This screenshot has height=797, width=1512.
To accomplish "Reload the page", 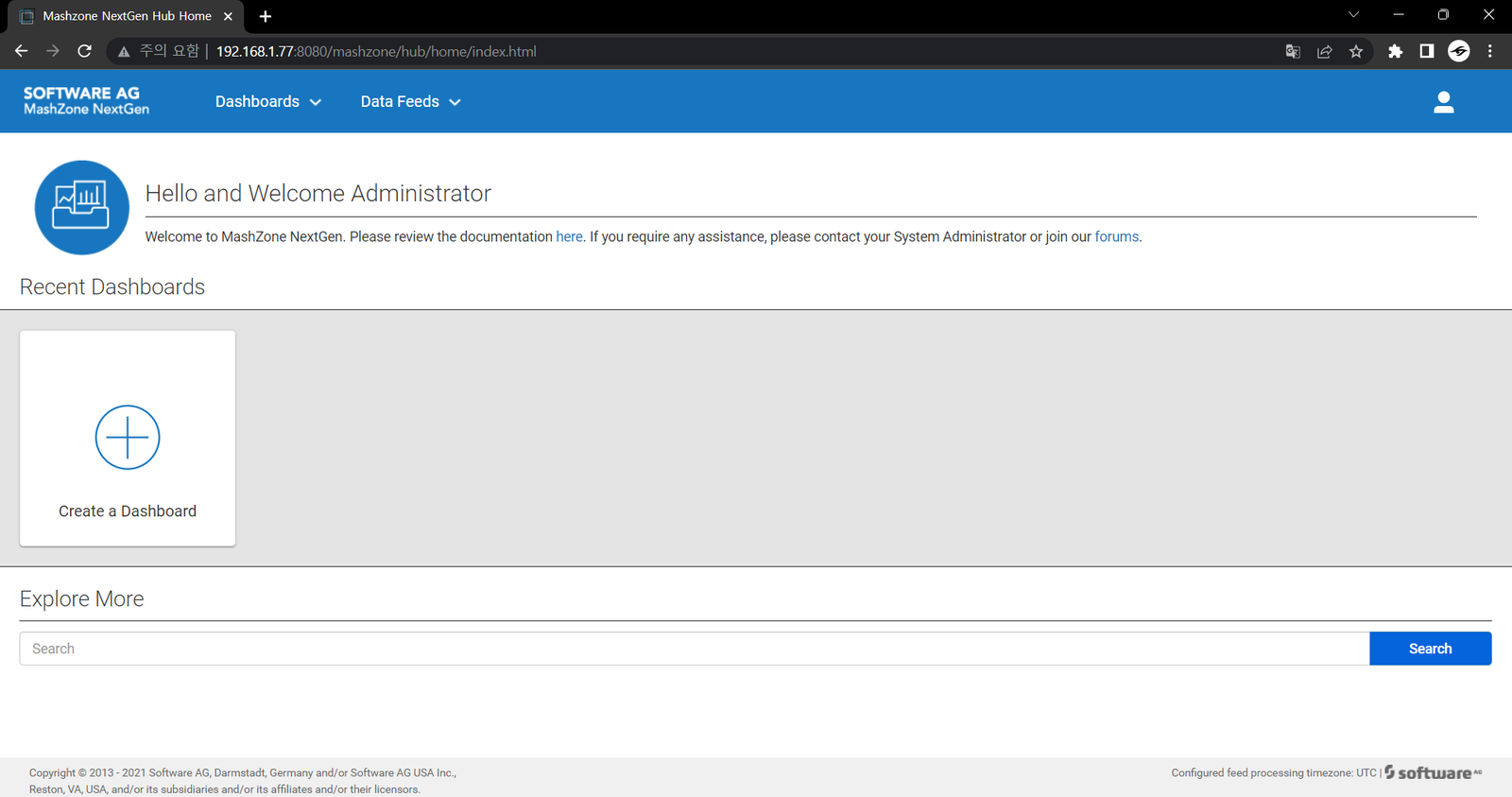I will (84, 51).
